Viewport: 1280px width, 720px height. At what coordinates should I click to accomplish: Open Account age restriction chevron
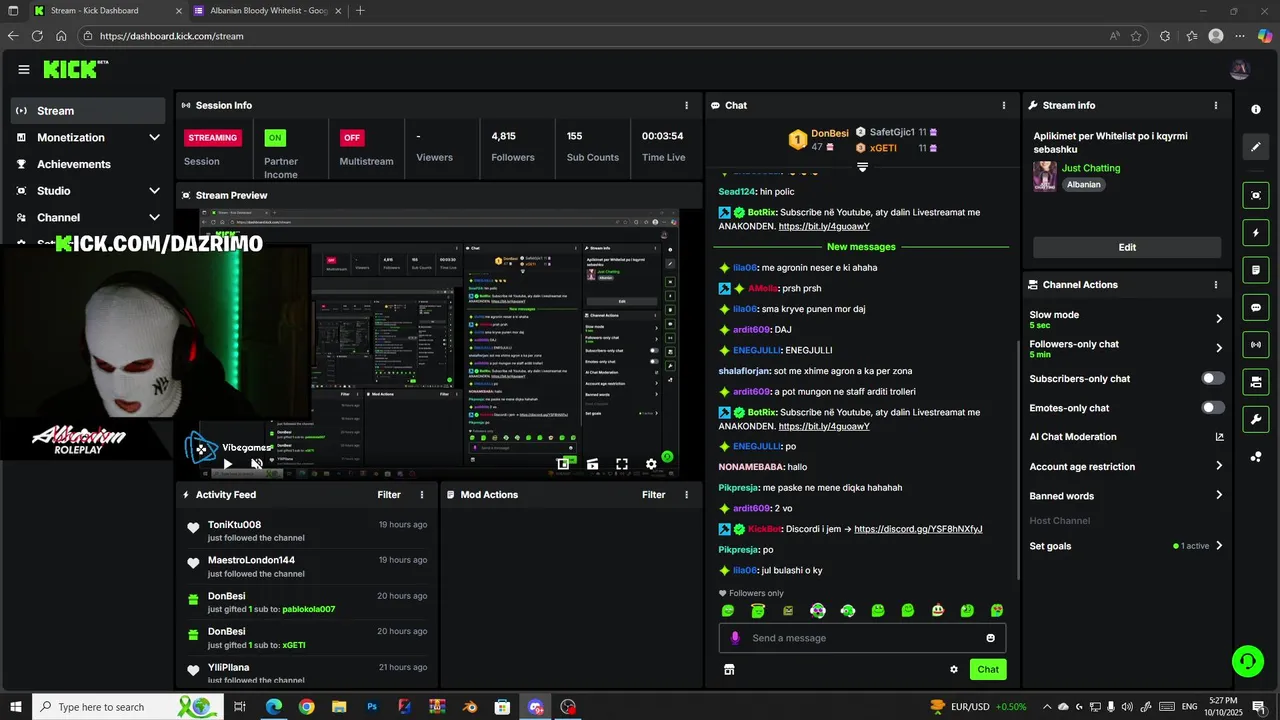[x=1219, y=466]
